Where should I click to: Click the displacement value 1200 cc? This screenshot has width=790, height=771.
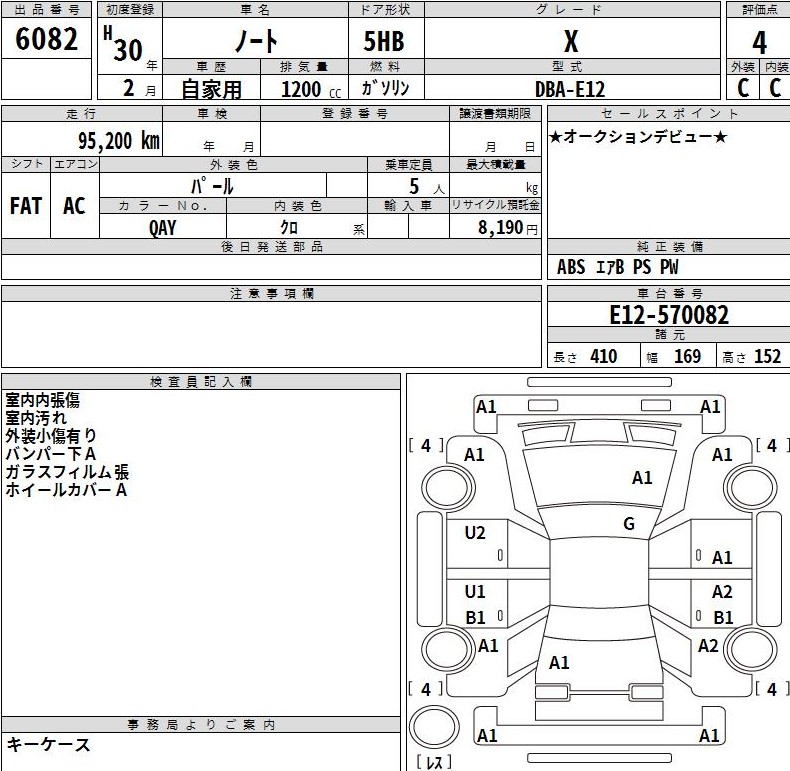311,90
